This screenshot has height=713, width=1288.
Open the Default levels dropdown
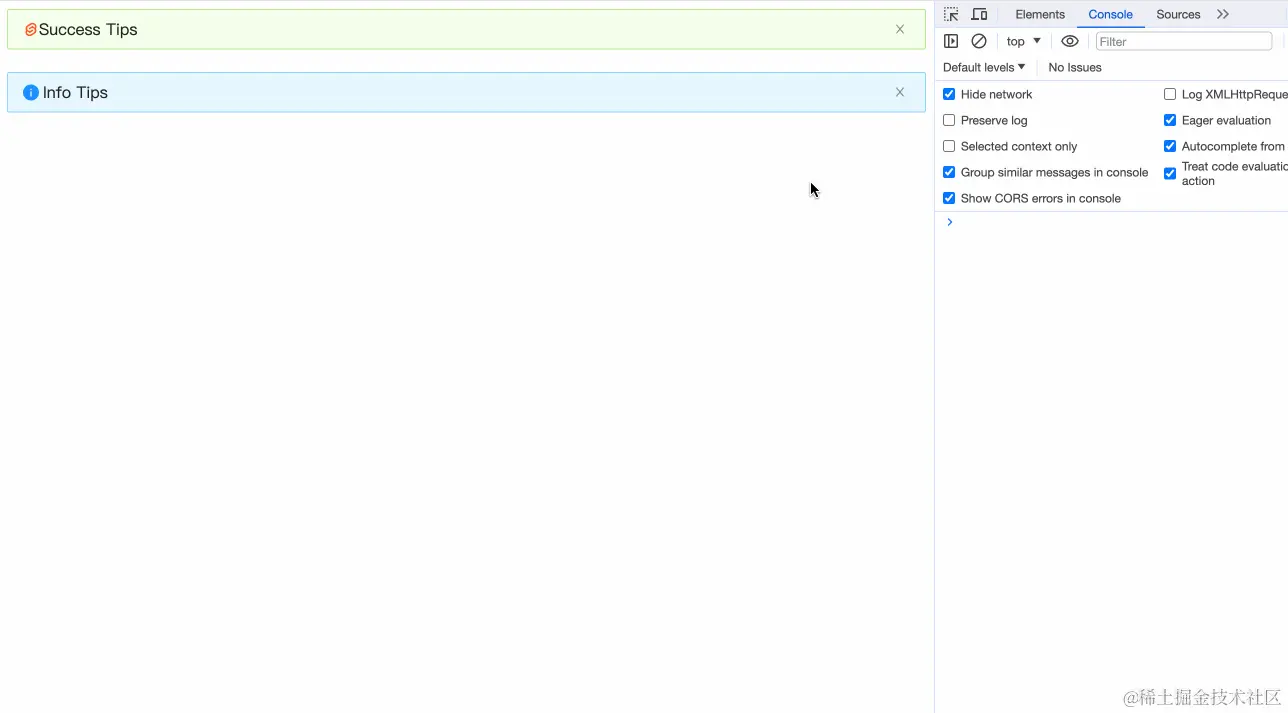click(984, 67)
